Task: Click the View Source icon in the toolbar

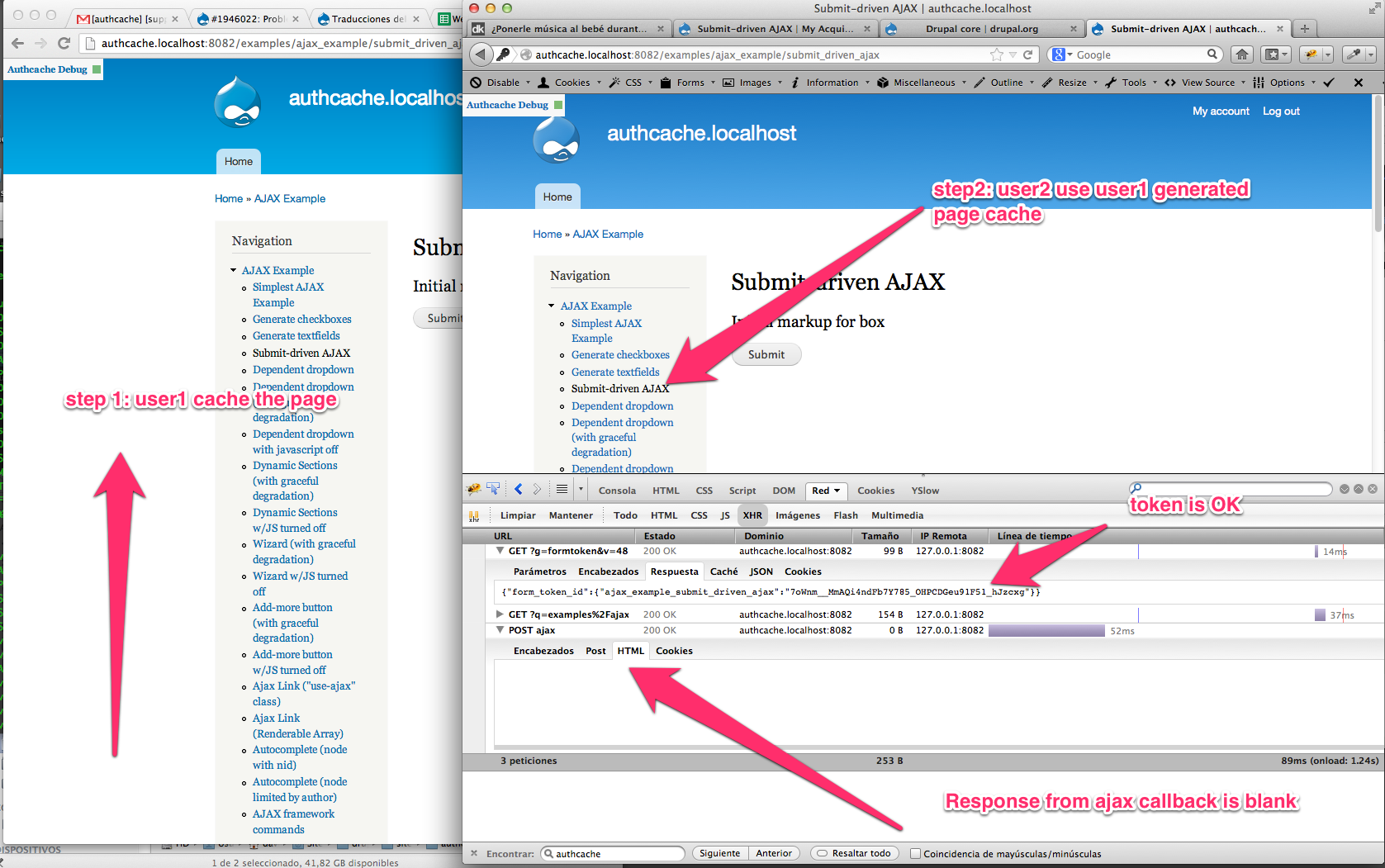Action: 1169,82
